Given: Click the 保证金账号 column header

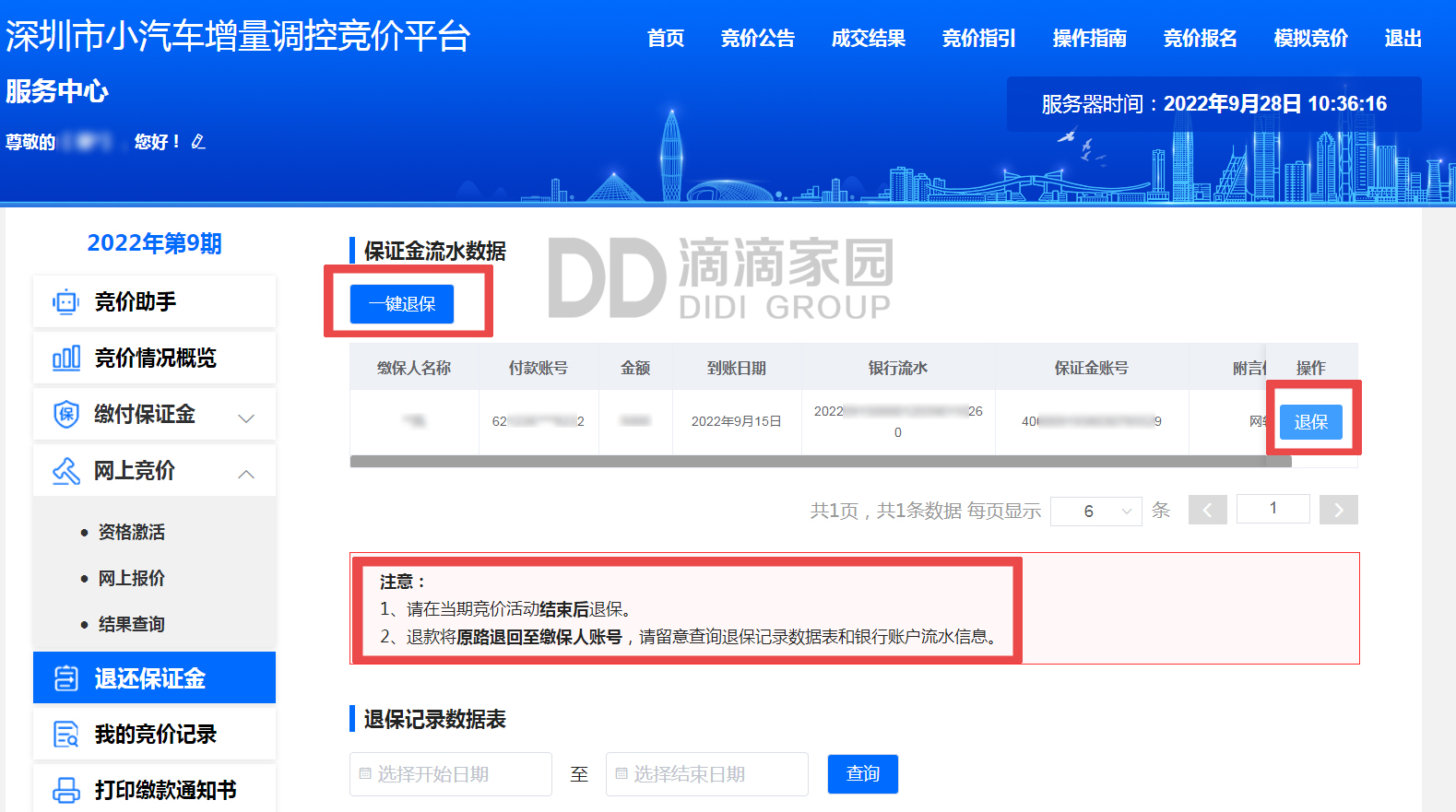Looking at the screenshot, I should (x=1092, y=368).
